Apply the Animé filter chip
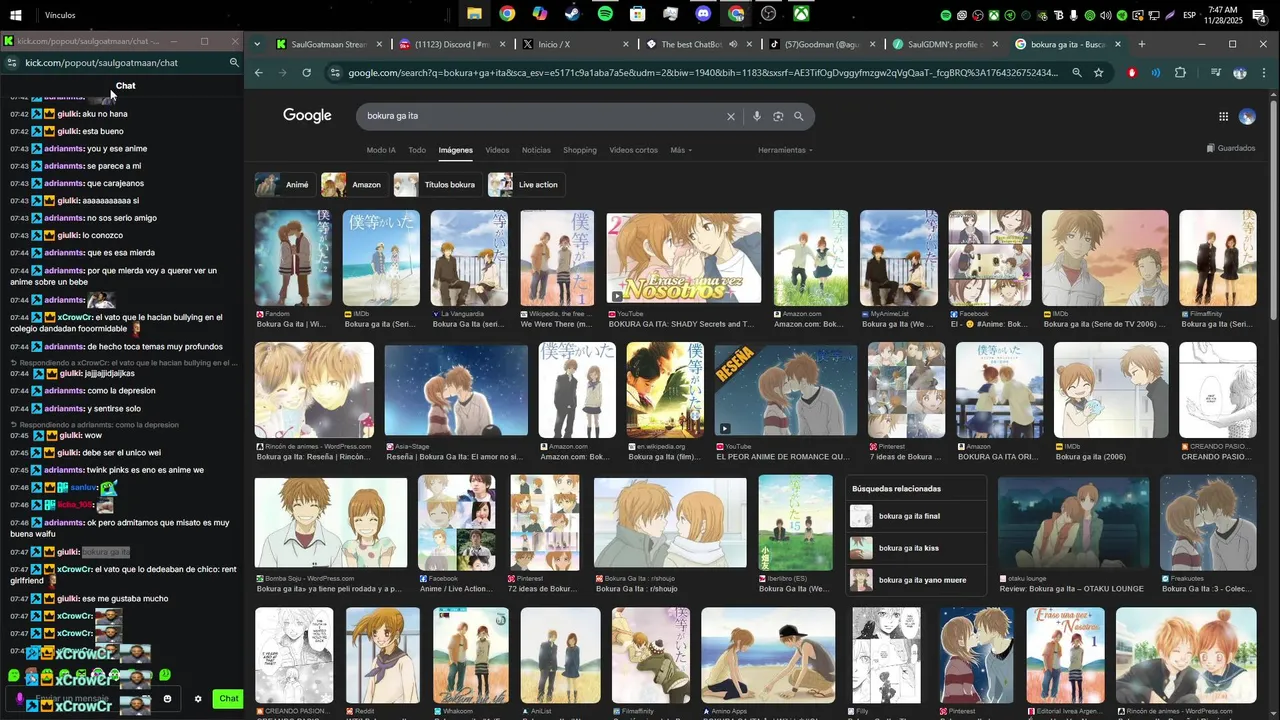1280x720 pixels. point(284,185)
